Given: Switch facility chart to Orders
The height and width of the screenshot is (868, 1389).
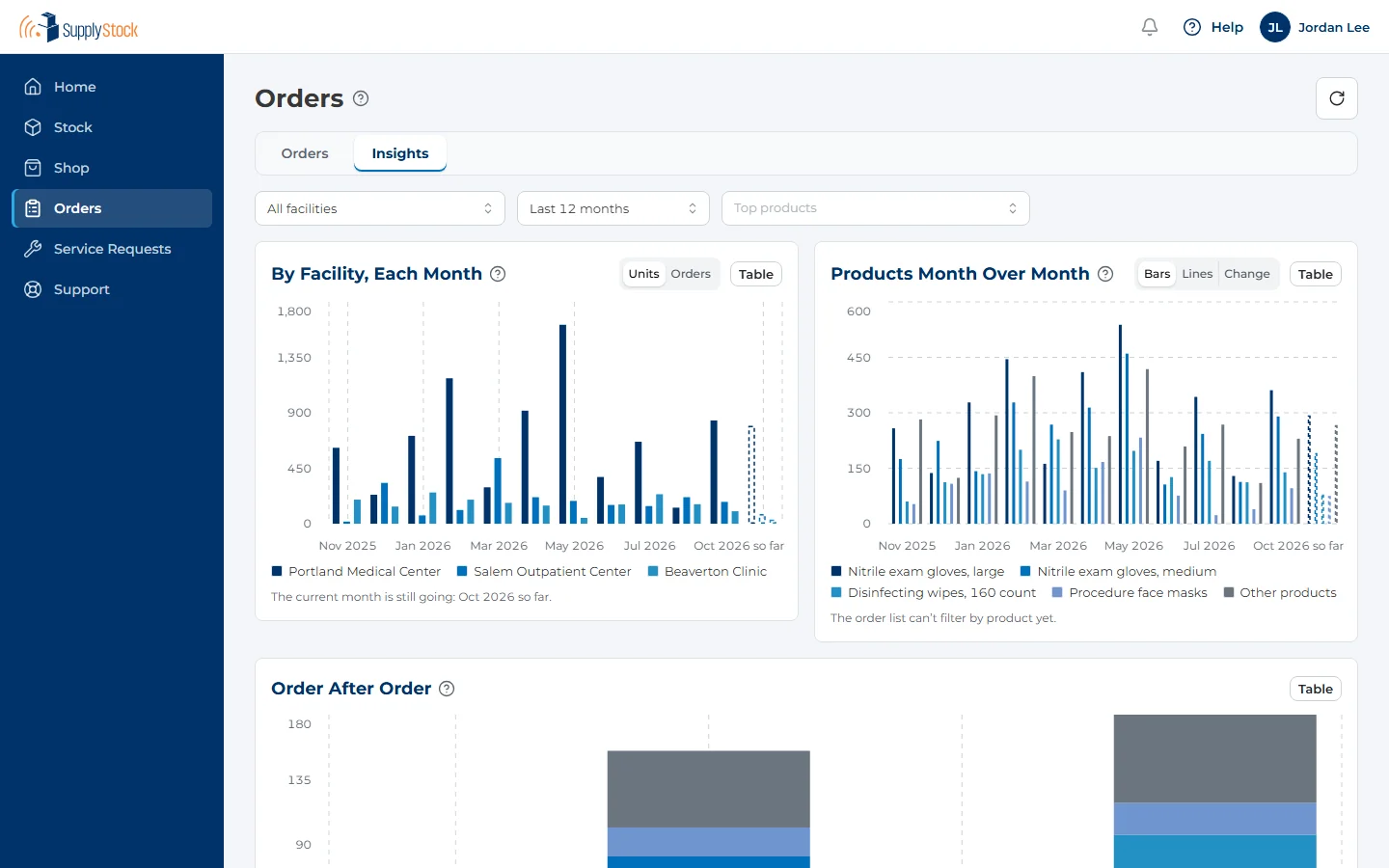Looking at the screenshot, I should (691, 274).
